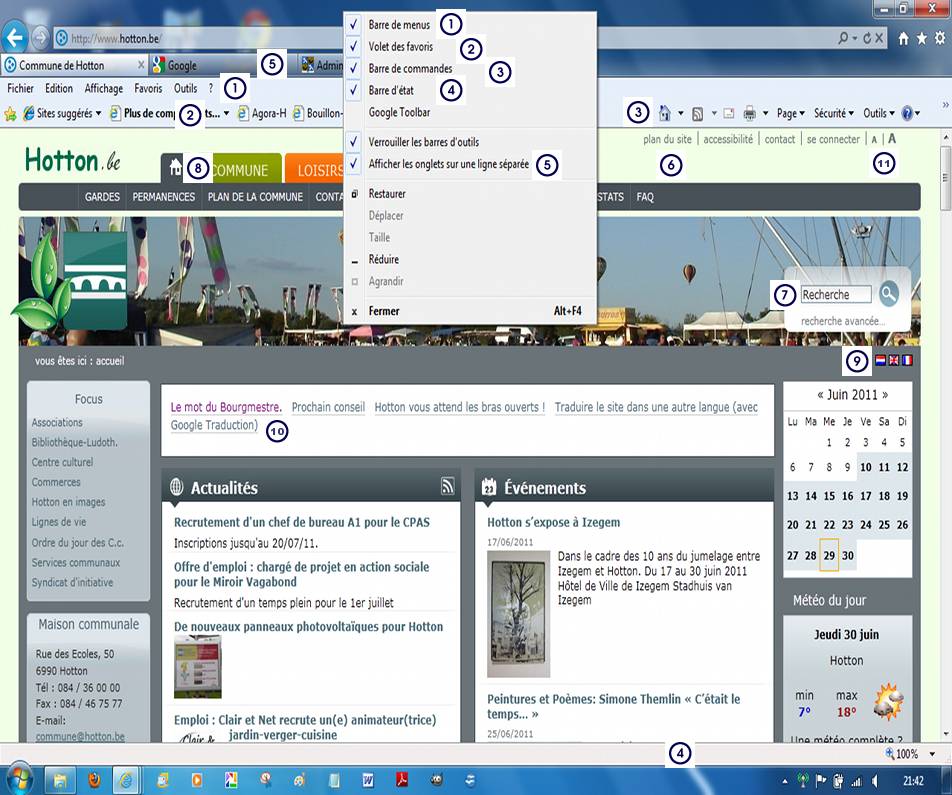Open the zoom level 100% dropdown arrow
This screenshot has height=795, width=952.
[933, 754]
